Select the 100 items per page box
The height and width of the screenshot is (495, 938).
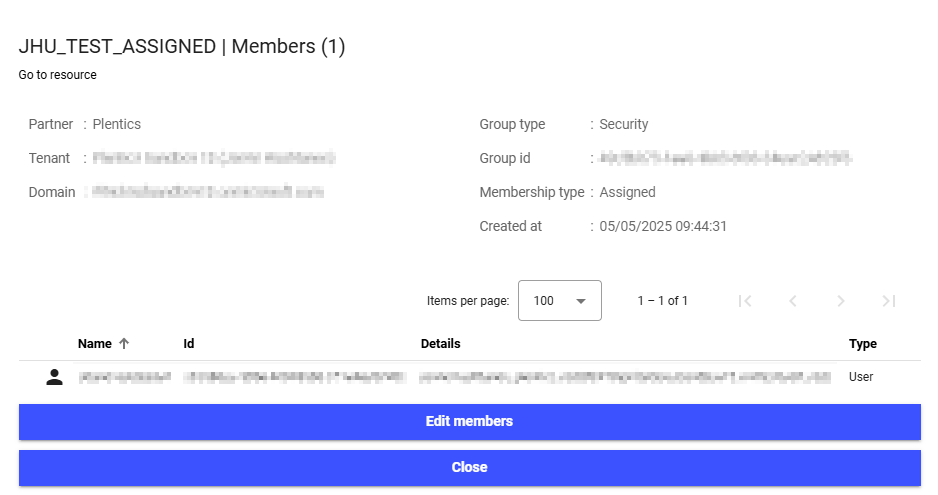[560, 300]
